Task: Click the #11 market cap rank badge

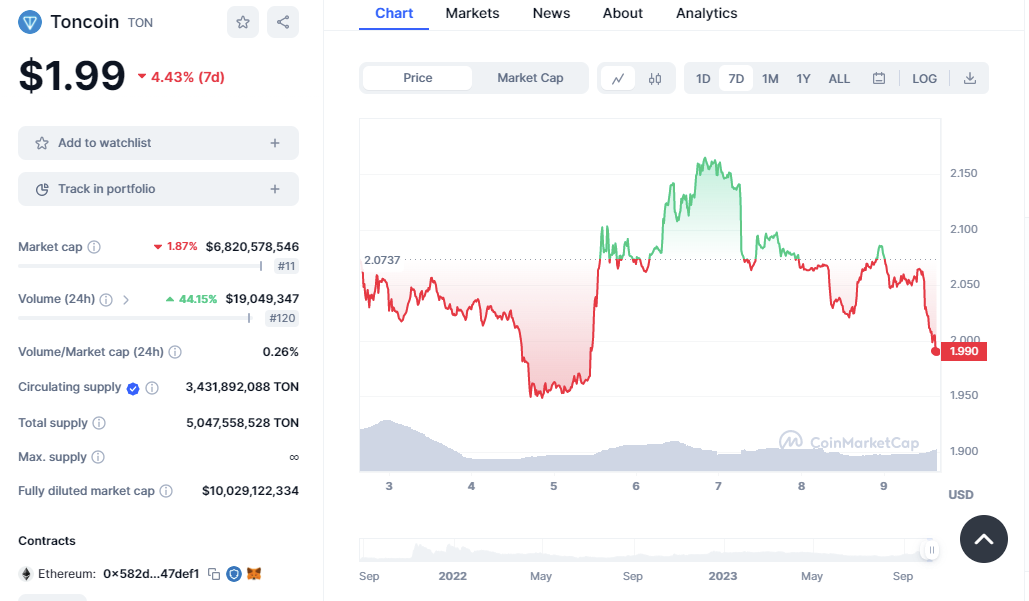Action: coord(286,266)
